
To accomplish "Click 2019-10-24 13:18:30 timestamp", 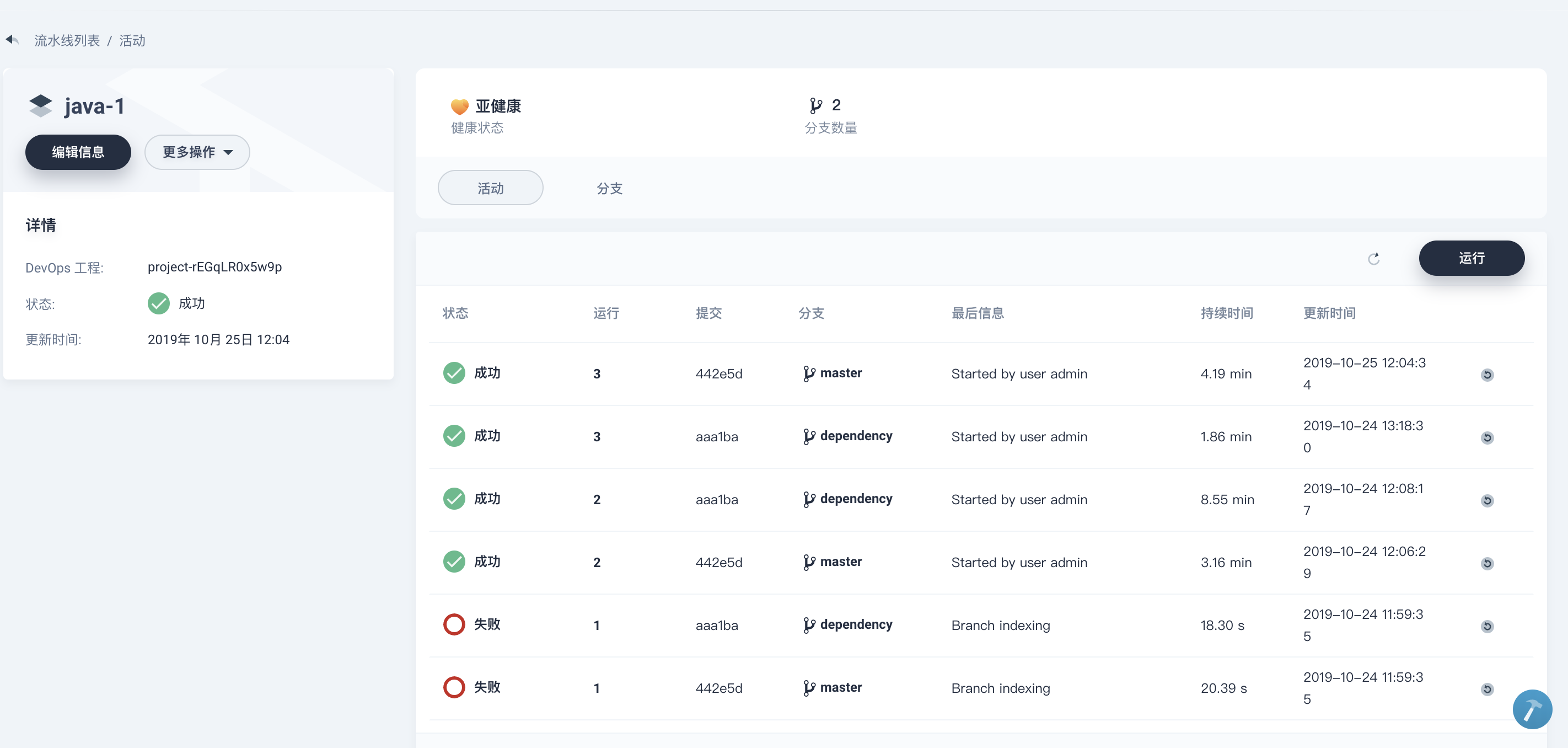I will click(x=1363, y=436).
